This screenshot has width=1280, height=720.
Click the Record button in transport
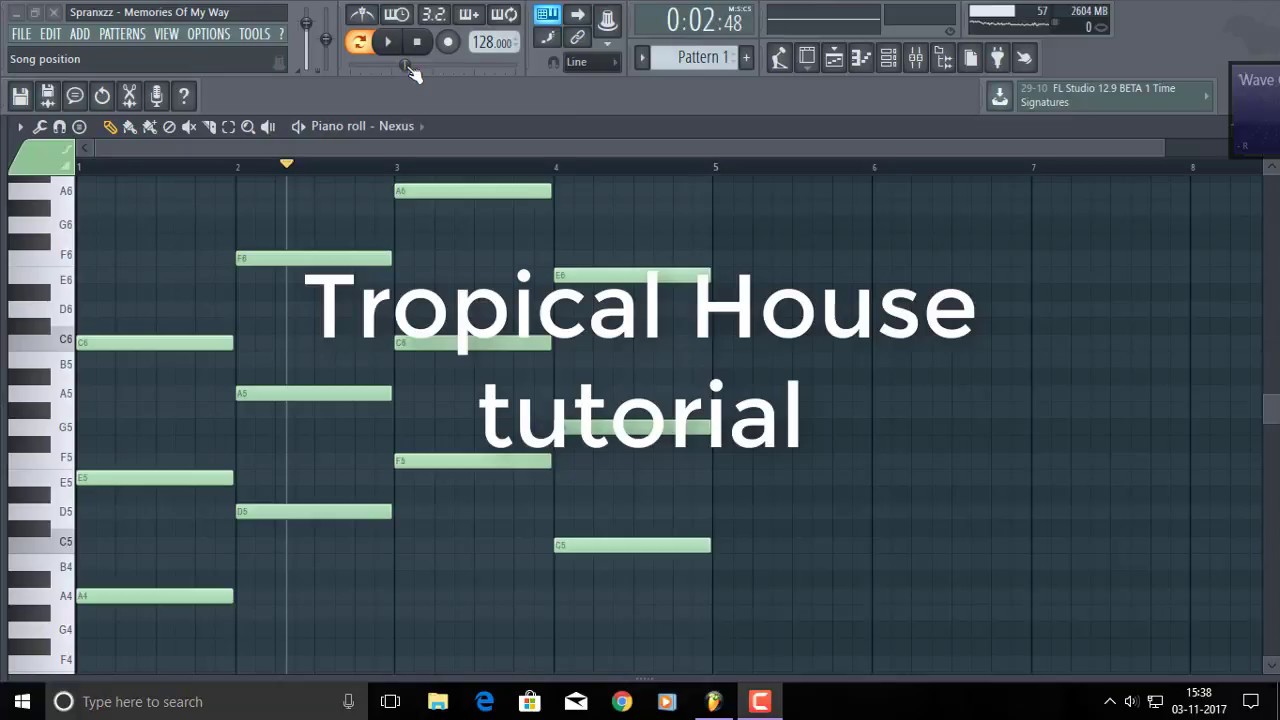448,42
